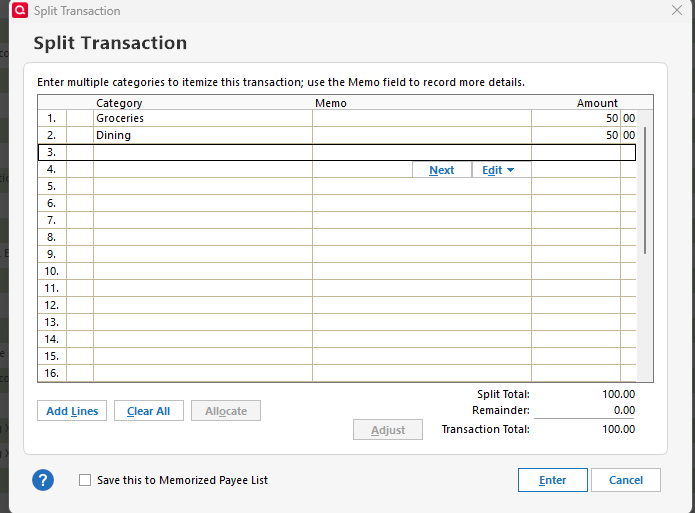Screen dimensions: 695x513
Task: Click the Memo column header
Action: point(331,103)
